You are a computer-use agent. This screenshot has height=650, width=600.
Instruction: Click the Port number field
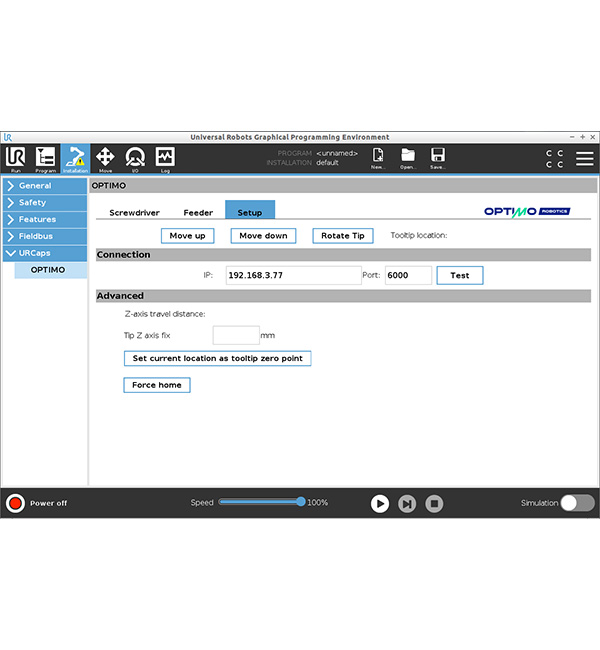(x=408, y=275)
